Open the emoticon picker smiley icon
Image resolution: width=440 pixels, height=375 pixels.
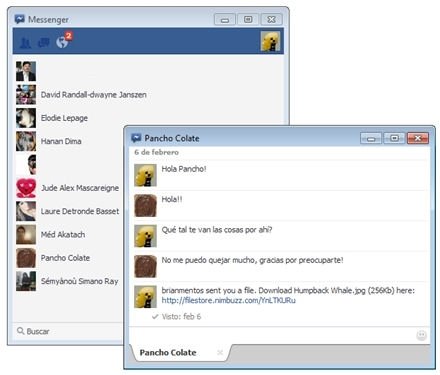coord(421,335)
